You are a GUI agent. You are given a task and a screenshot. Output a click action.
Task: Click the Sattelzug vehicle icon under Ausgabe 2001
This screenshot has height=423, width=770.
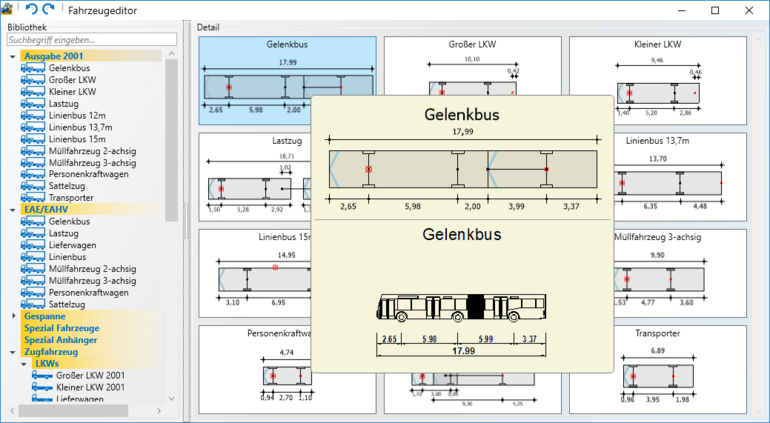33,185
